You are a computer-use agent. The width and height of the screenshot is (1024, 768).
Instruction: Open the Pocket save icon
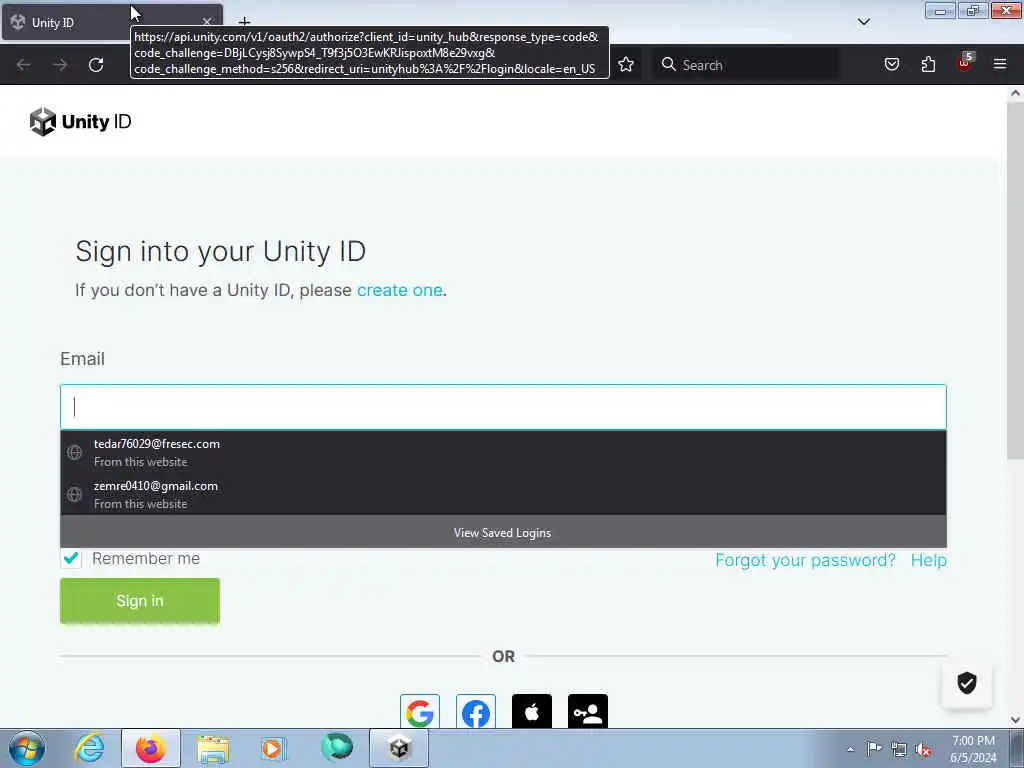[891, 64]
